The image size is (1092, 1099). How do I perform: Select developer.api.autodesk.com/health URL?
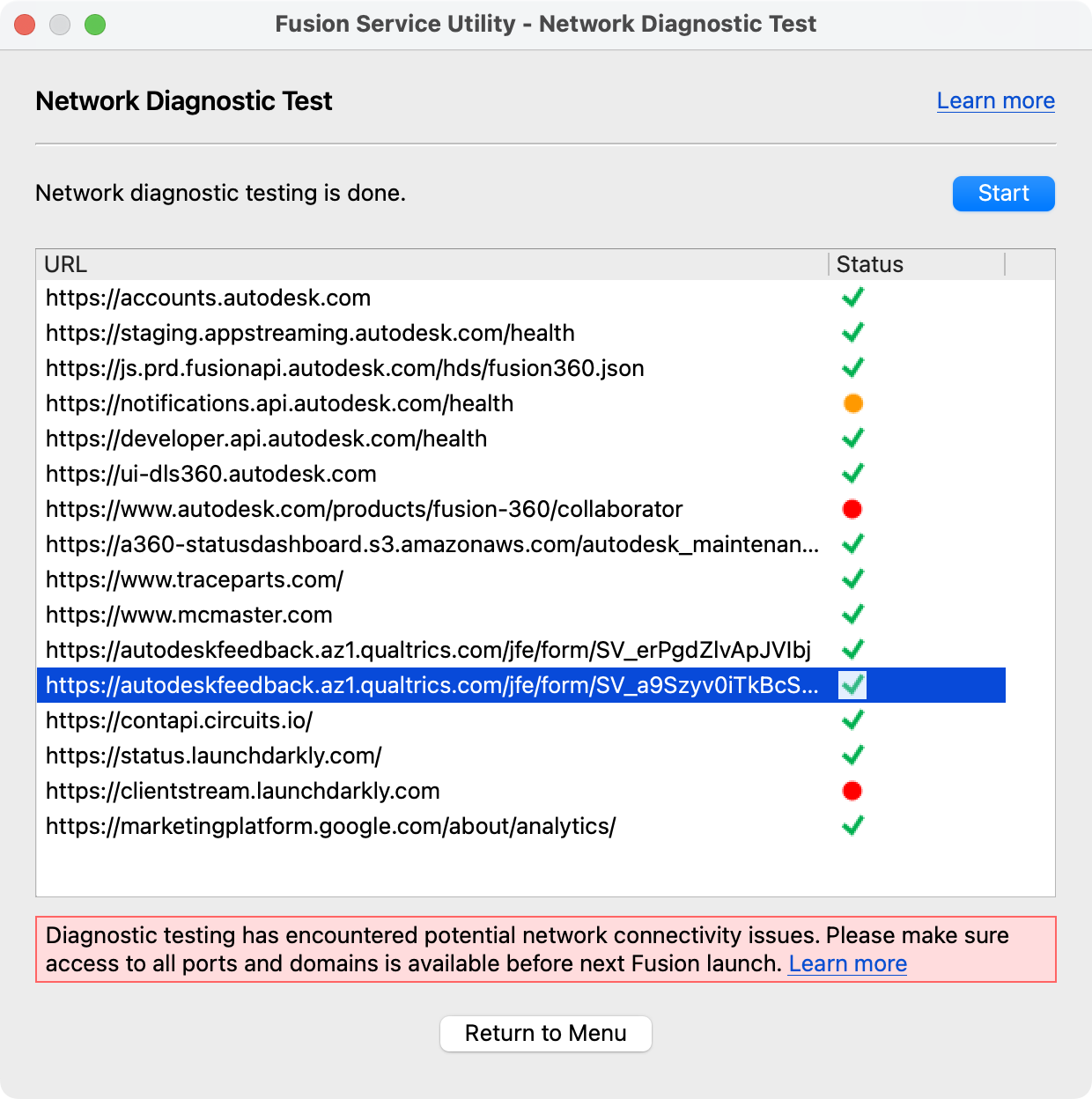point(267,439)
